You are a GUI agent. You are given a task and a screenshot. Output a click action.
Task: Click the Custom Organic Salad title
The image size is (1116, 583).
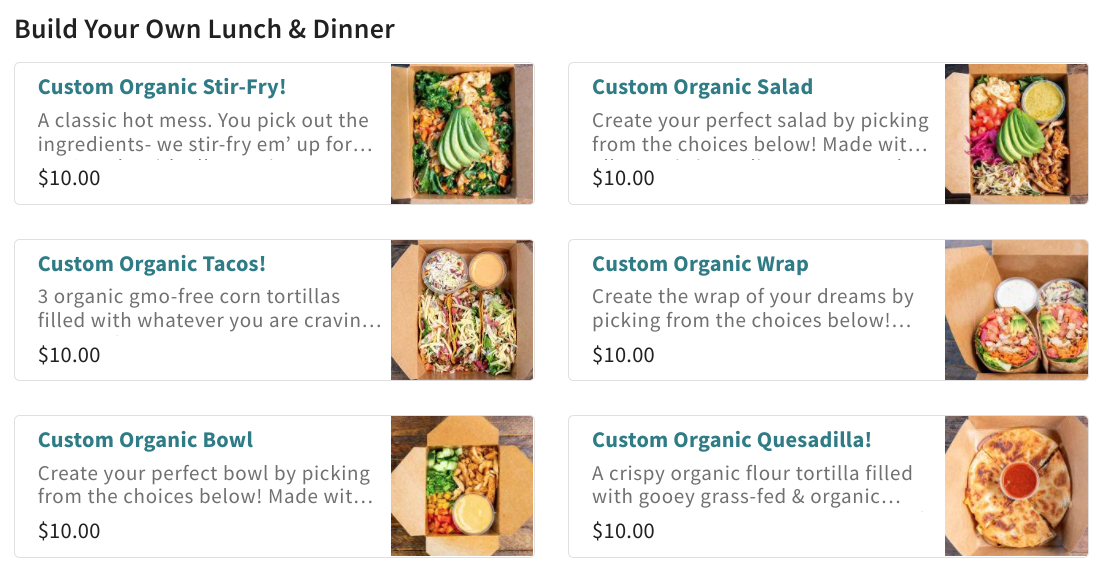click(x=702, y=87)
